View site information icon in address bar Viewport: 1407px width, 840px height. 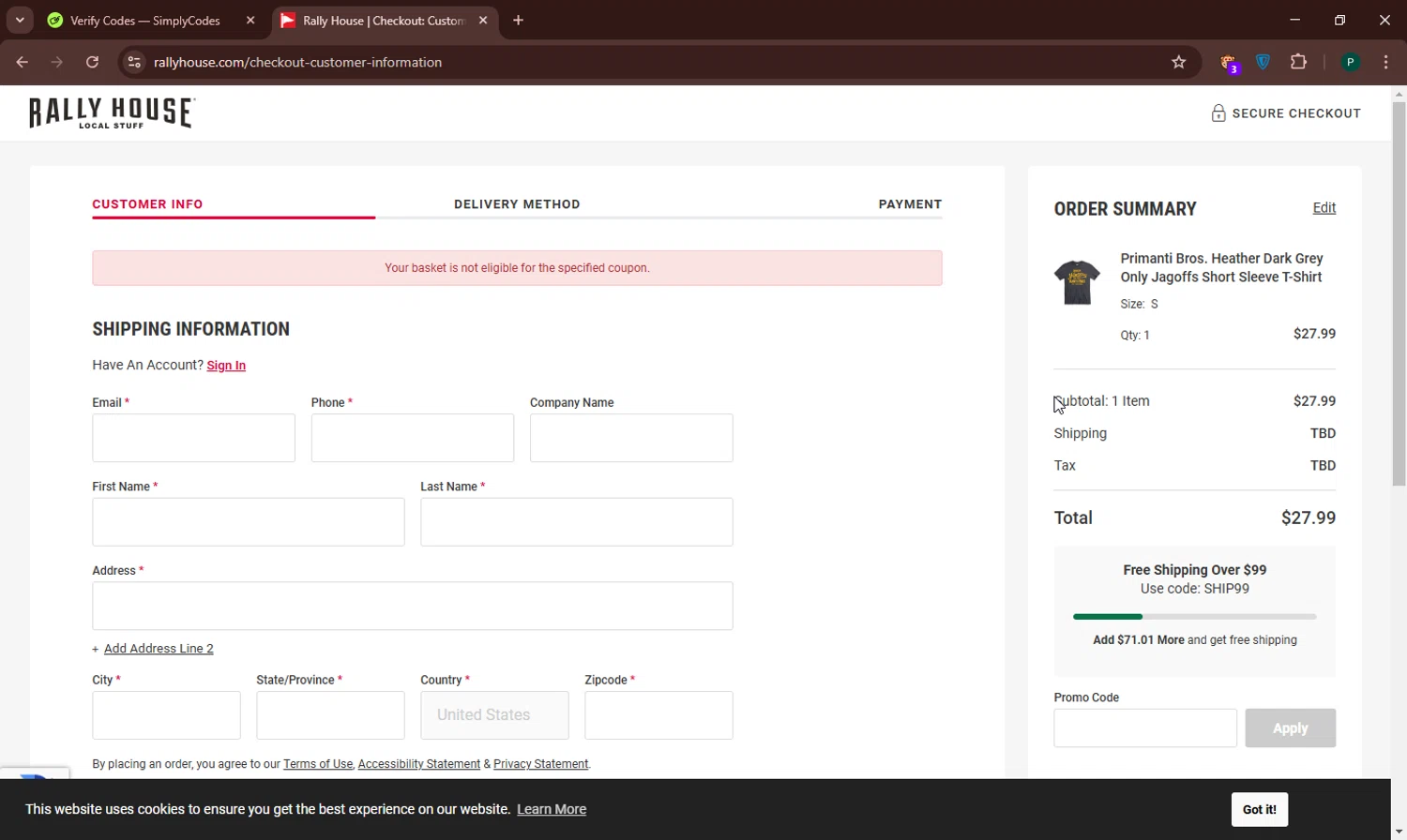pyautogui.click(x=134, y=62)
